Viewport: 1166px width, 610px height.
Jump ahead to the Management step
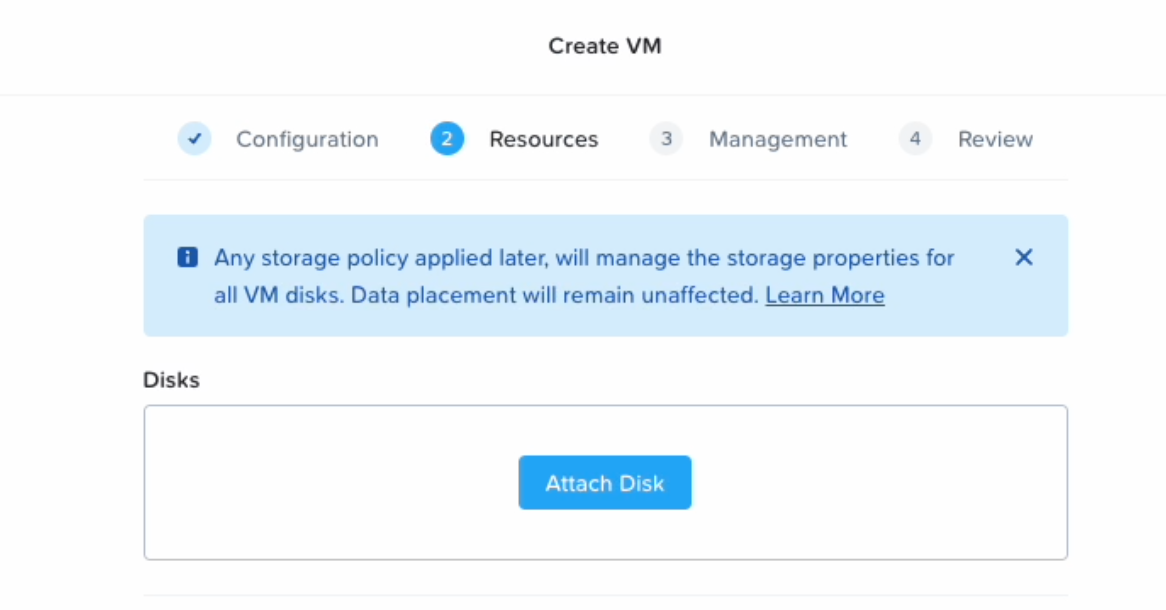click(x=777, y=139)
